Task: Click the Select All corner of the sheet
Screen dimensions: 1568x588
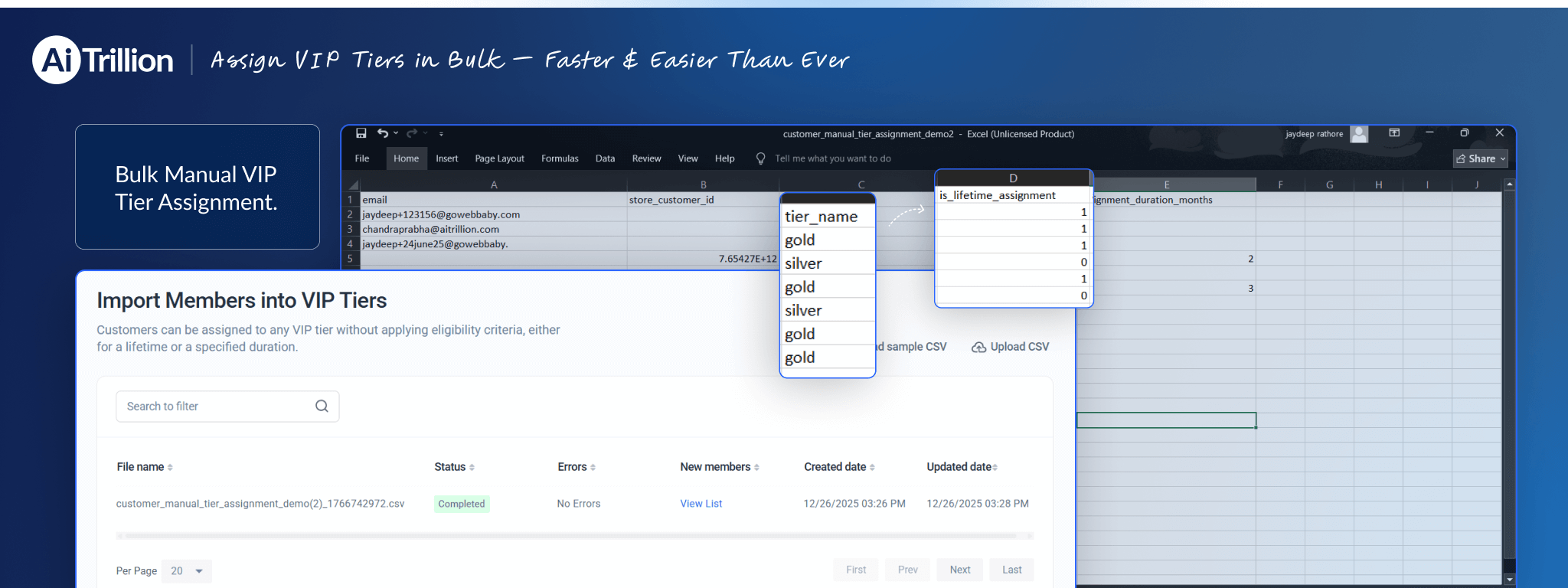Action: (353, 185)
